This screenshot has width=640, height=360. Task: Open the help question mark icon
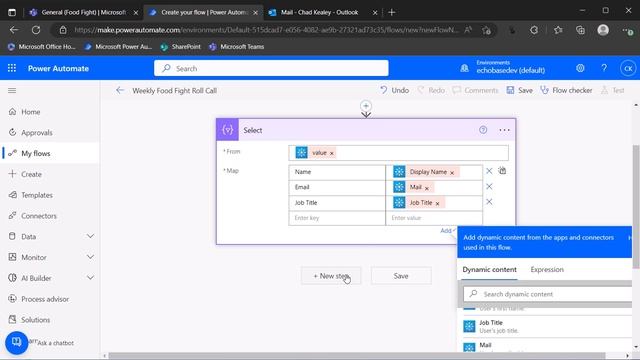(x=604, y=68)
